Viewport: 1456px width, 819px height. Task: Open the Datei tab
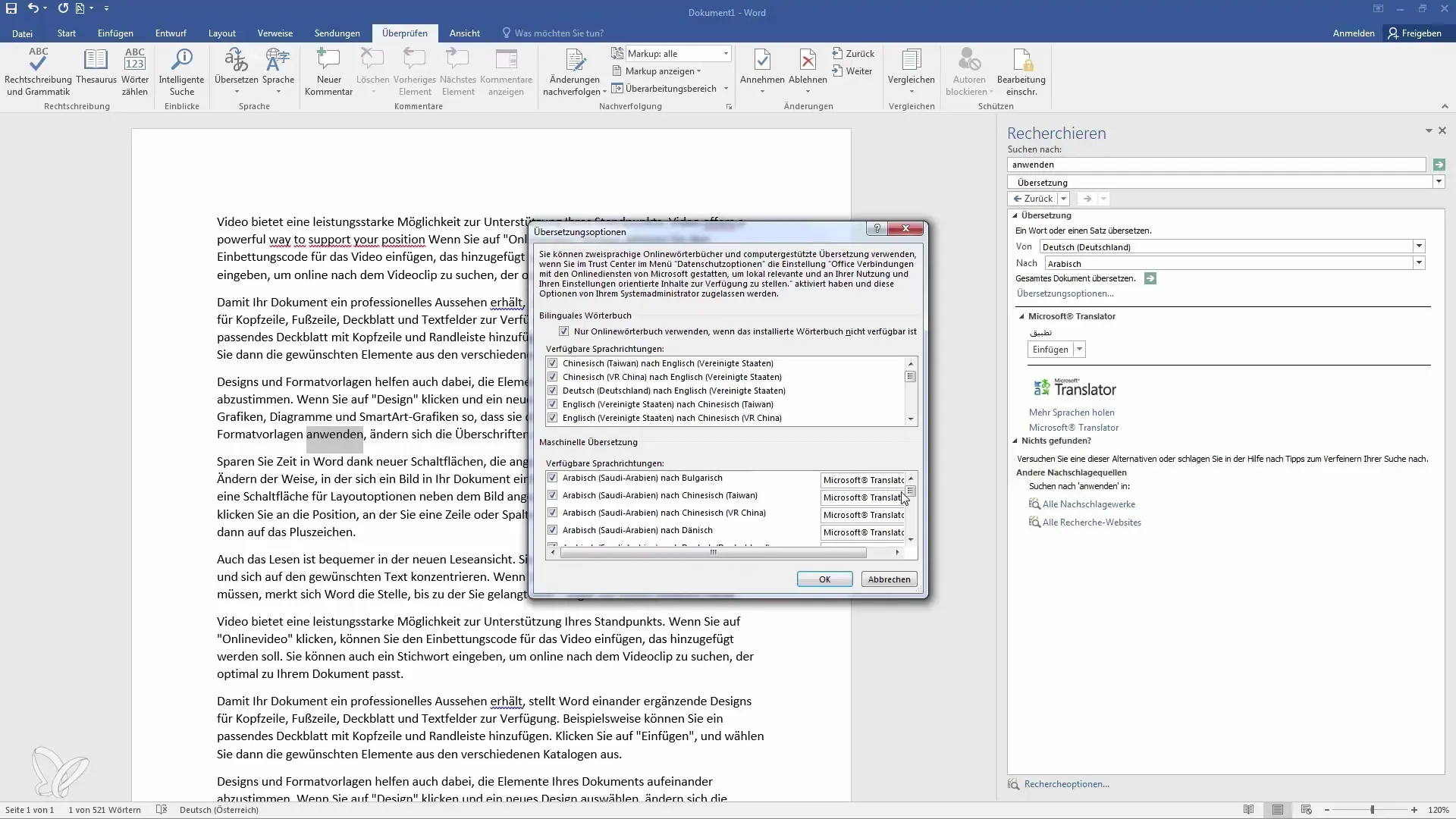[22, 33]
